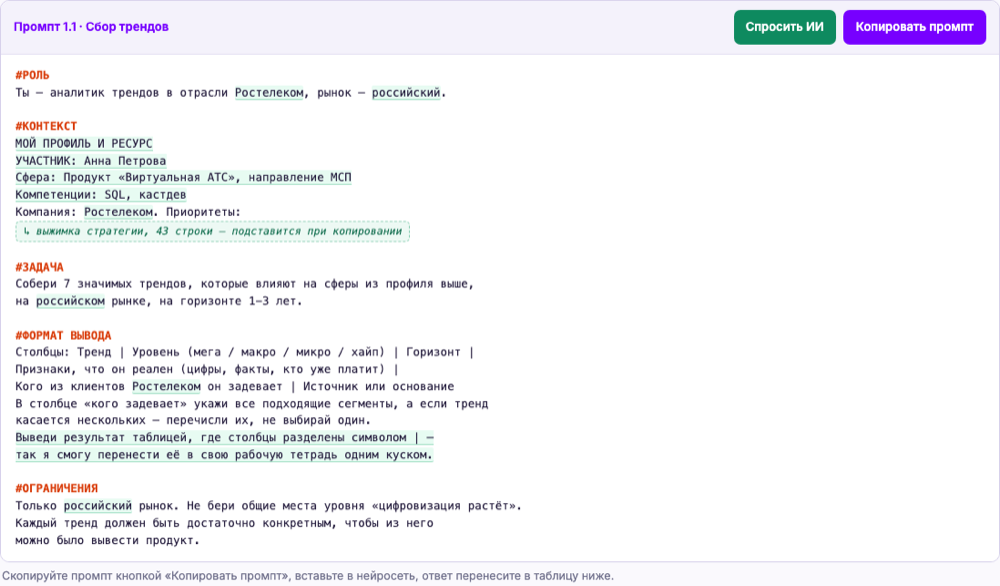Click the line «можно было вывести продукт.»
The height and width of the screenshot is (586, 1000).
(108, 540)
